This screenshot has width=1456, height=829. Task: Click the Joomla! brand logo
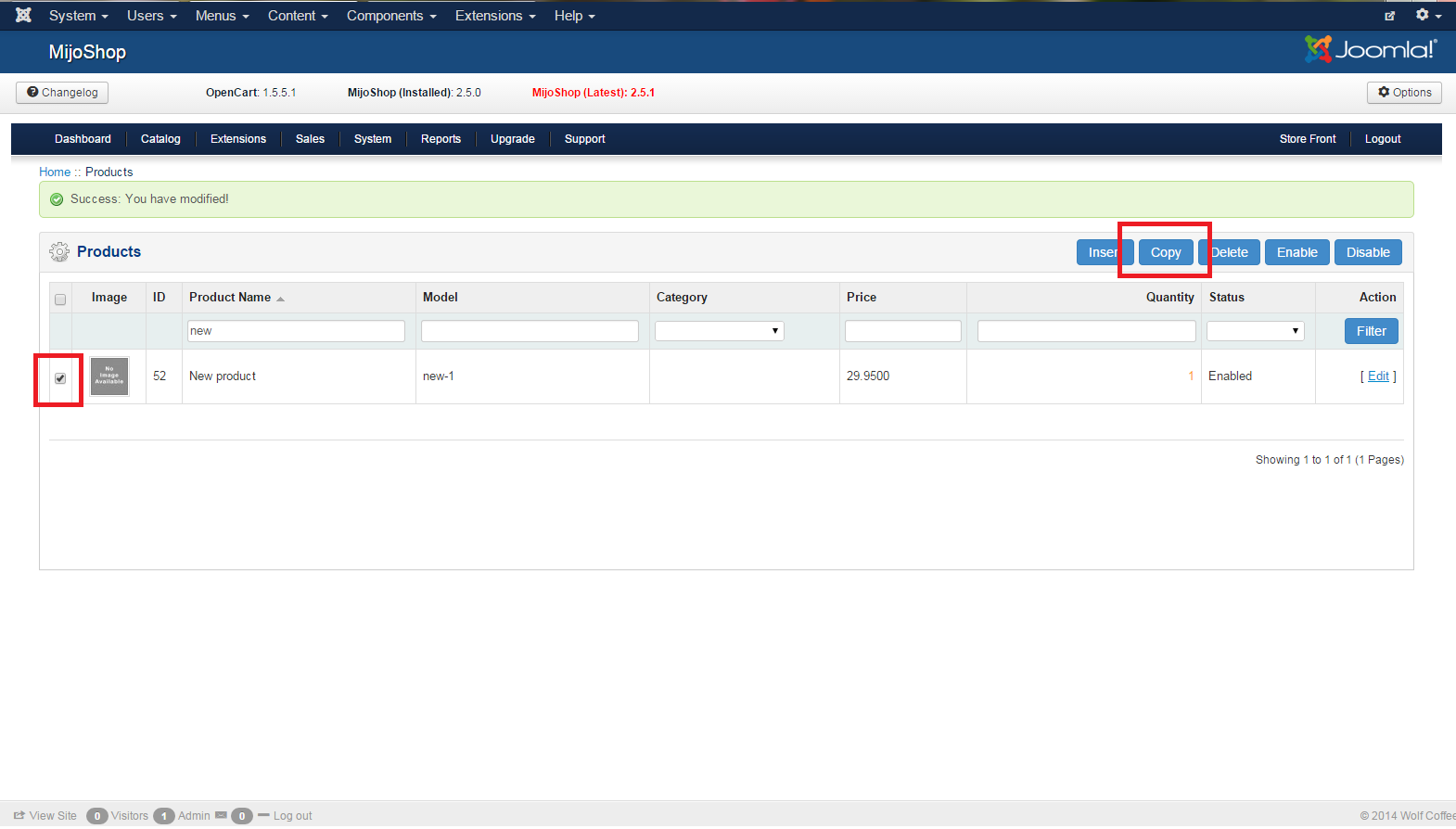(x=1371, y=49)
